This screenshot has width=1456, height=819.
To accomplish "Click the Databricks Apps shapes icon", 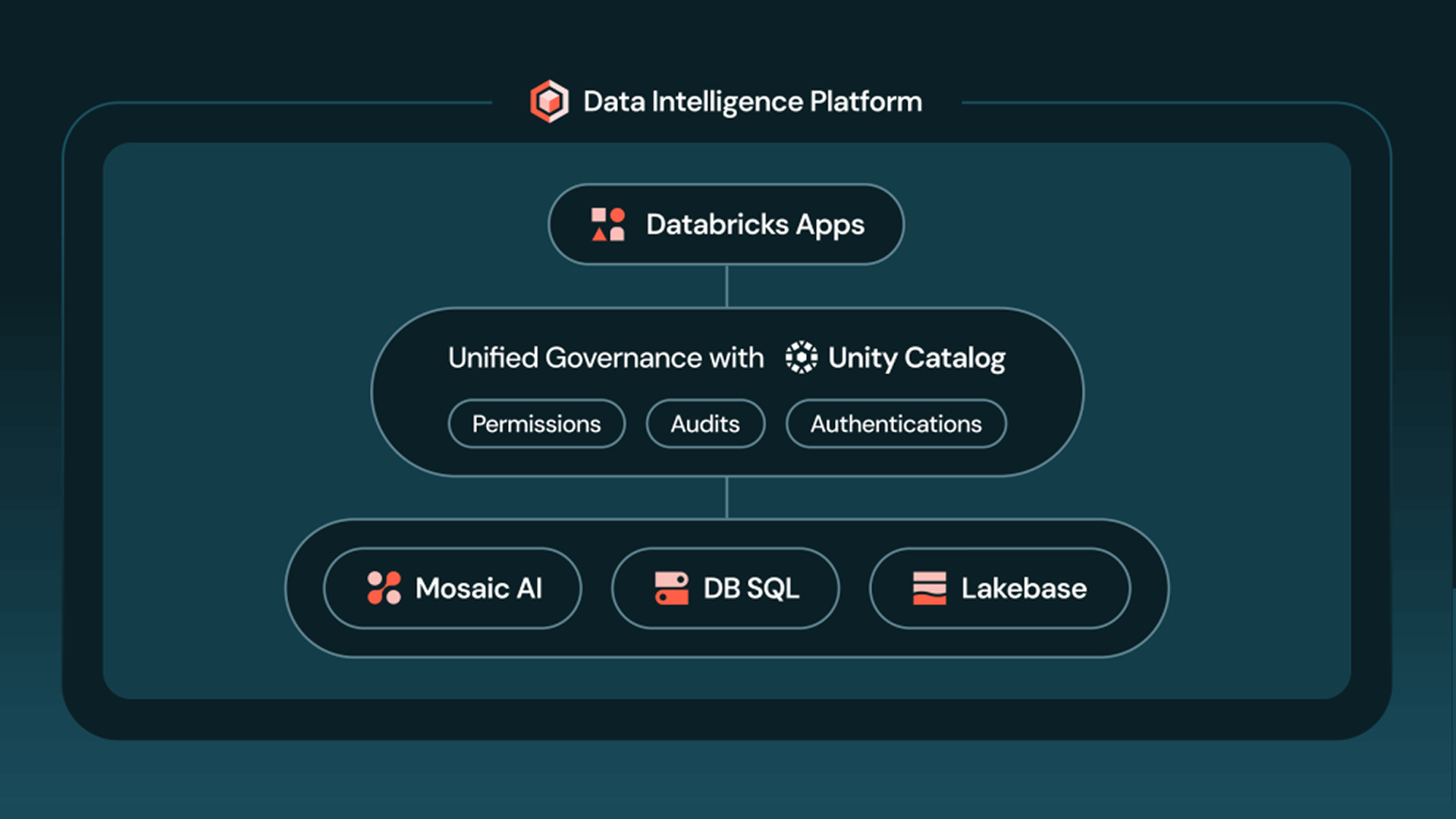I will [608, 224].
